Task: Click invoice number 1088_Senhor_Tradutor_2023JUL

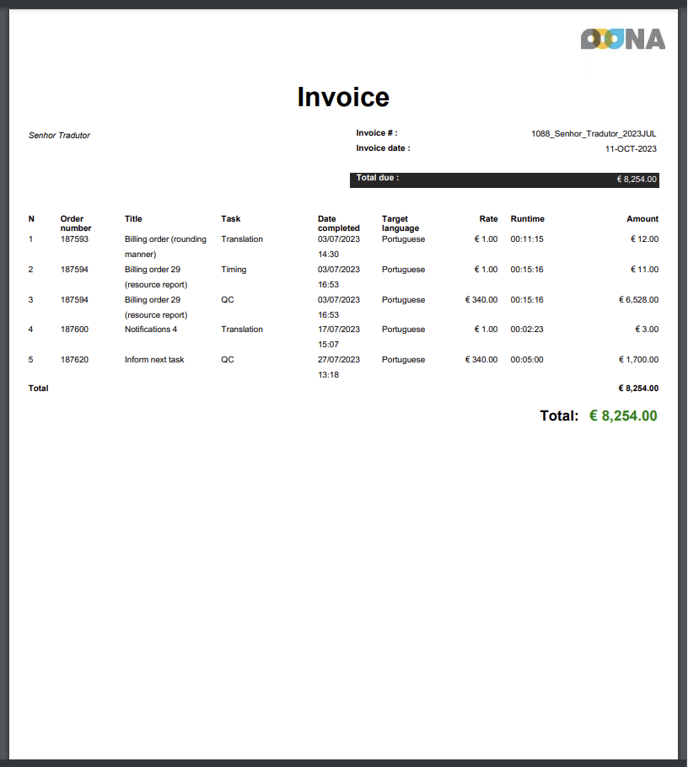Action: pos(593,133)
